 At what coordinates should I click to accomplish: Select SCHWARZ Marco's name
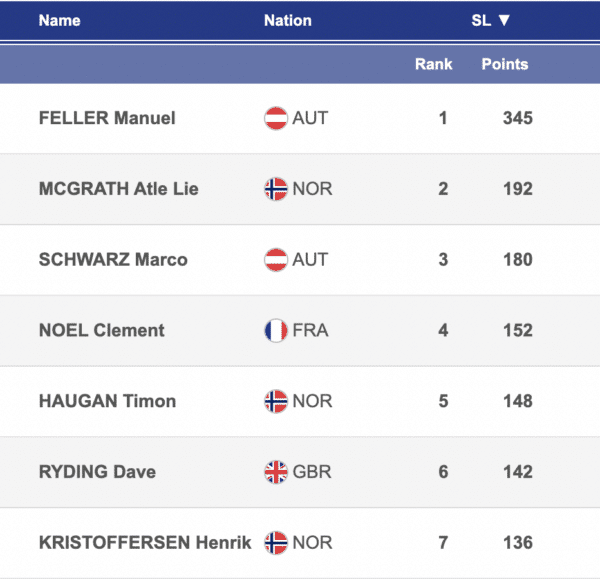(x=113, y=260)
